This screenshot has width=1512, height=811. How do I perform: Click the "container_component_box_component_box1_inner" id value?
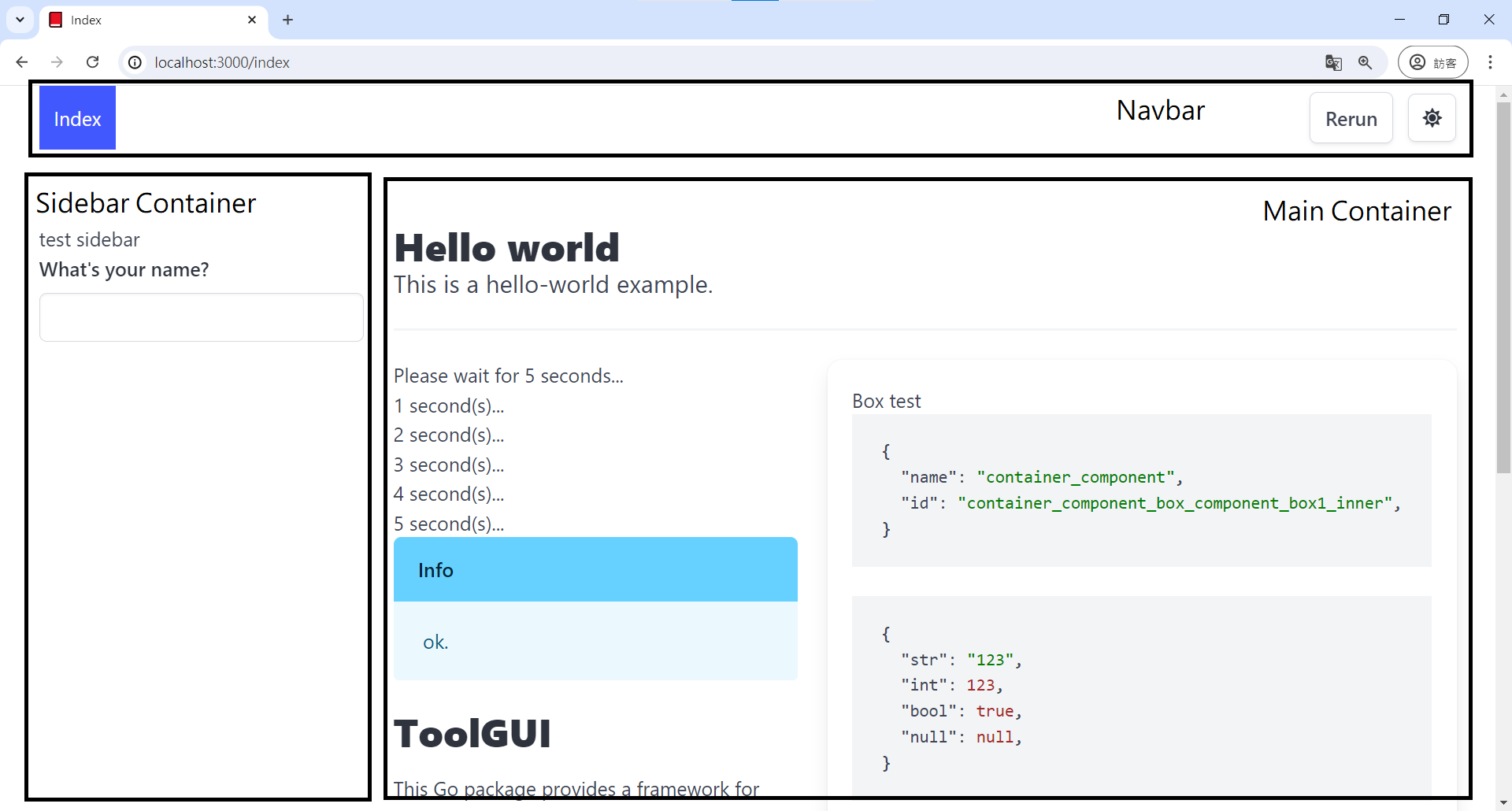pyautogui.click(x=1175, y=503)
